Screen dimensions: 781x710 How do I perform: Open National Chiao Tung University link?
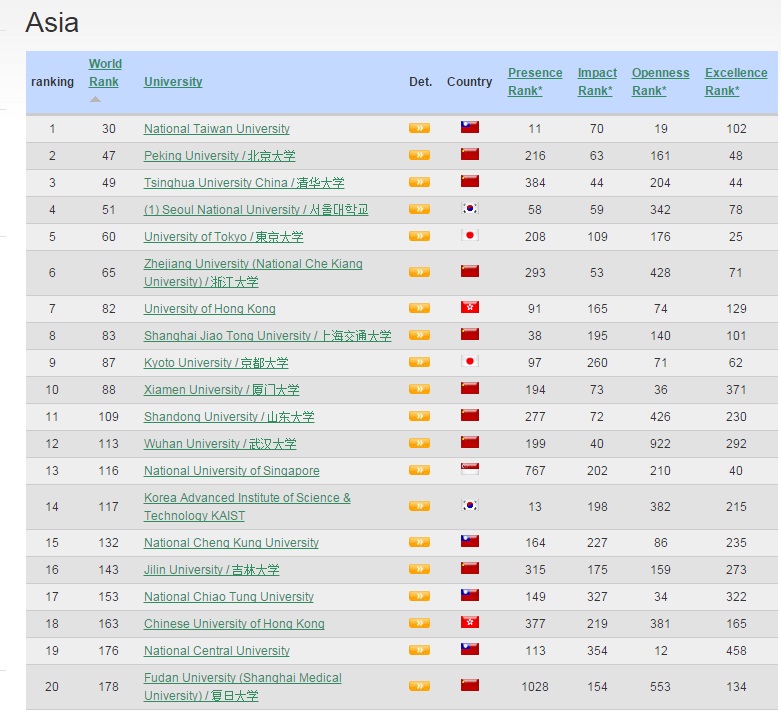click(x=229, y=596)
